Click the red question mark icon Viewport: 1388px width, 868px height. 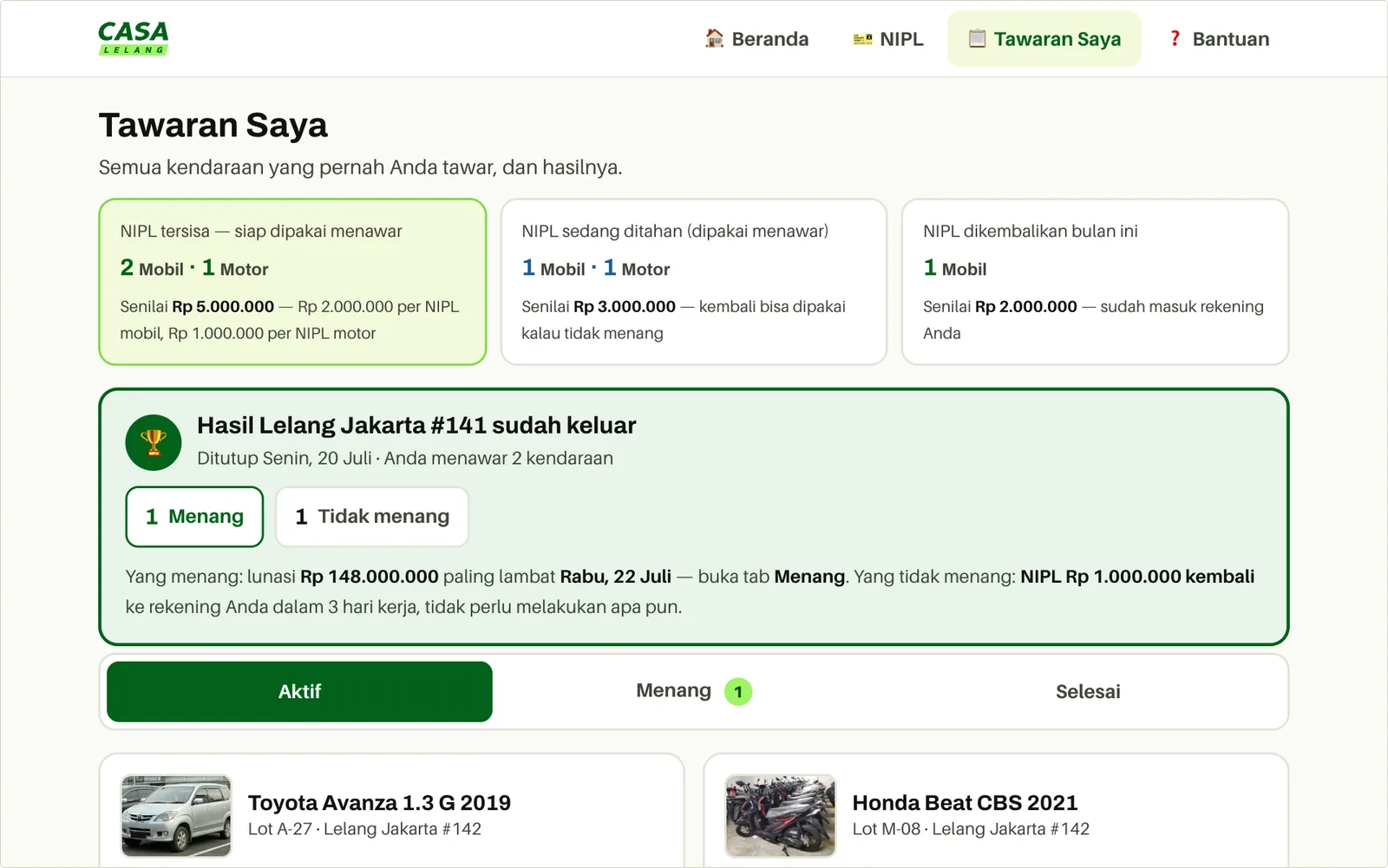1175,38
